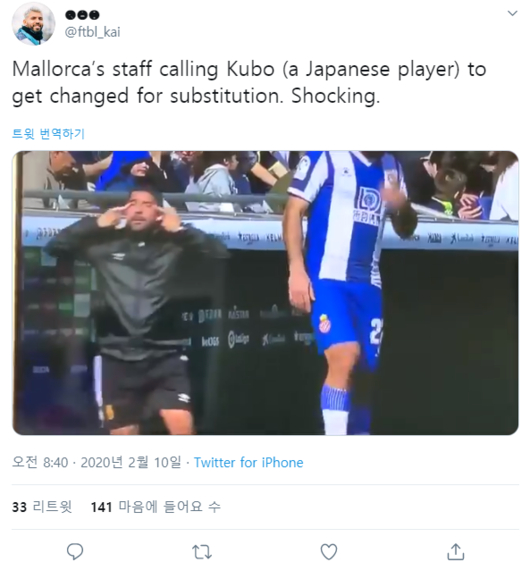Screen dimensions: 530x562
Task: Open the 오전 8:40 timestamp
Action: [x=40, y=462]
